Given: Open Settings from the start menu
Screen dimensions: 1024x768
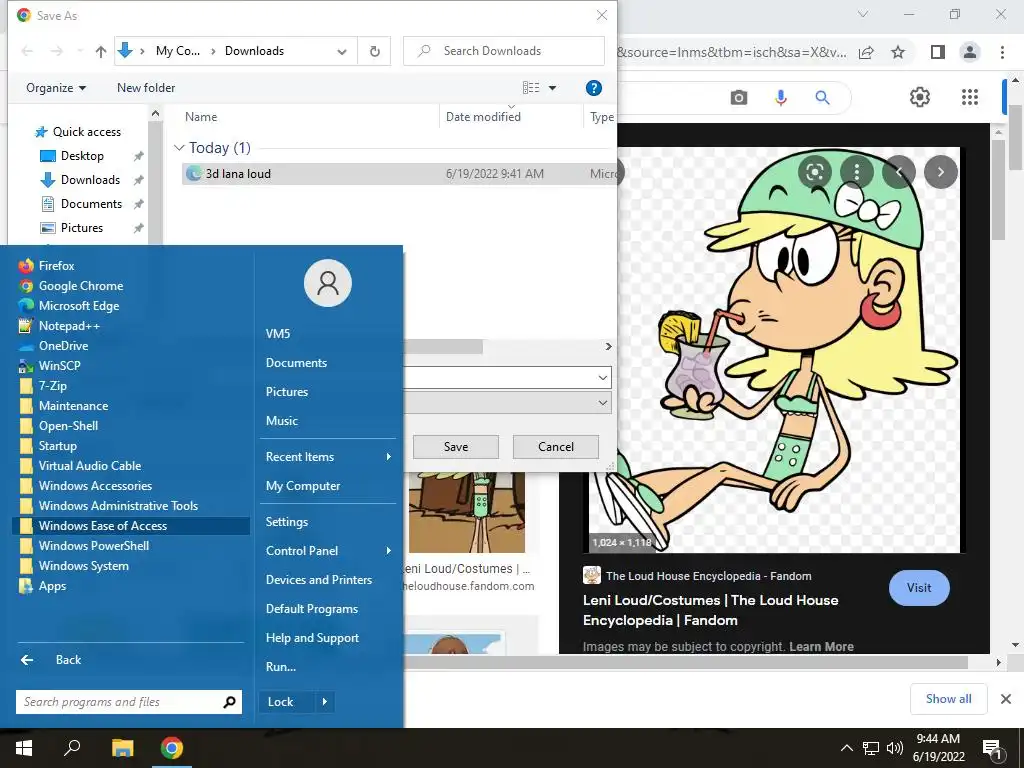Looking at the screenshot, I should tap(287, 522).
